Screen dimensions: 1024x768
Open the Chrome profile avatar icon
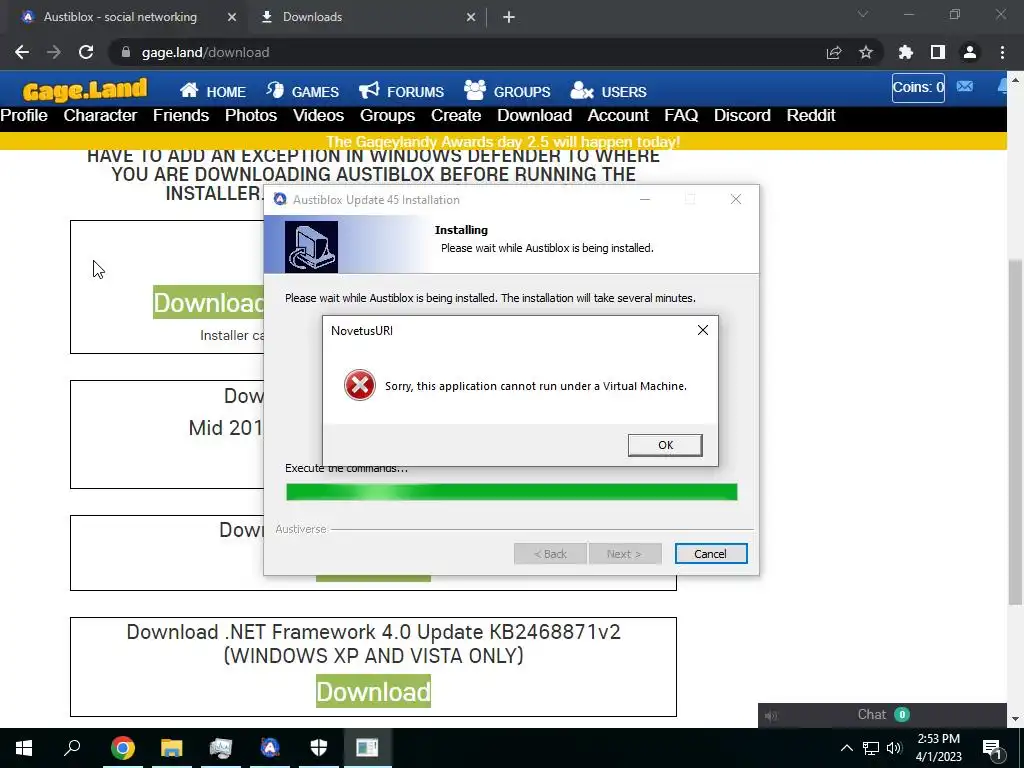click(x=970, y=52)
